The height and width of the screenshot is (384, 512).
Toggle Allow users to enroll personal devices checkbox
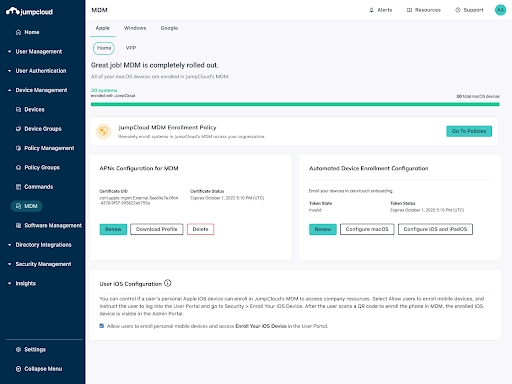(x=102, y=326)
